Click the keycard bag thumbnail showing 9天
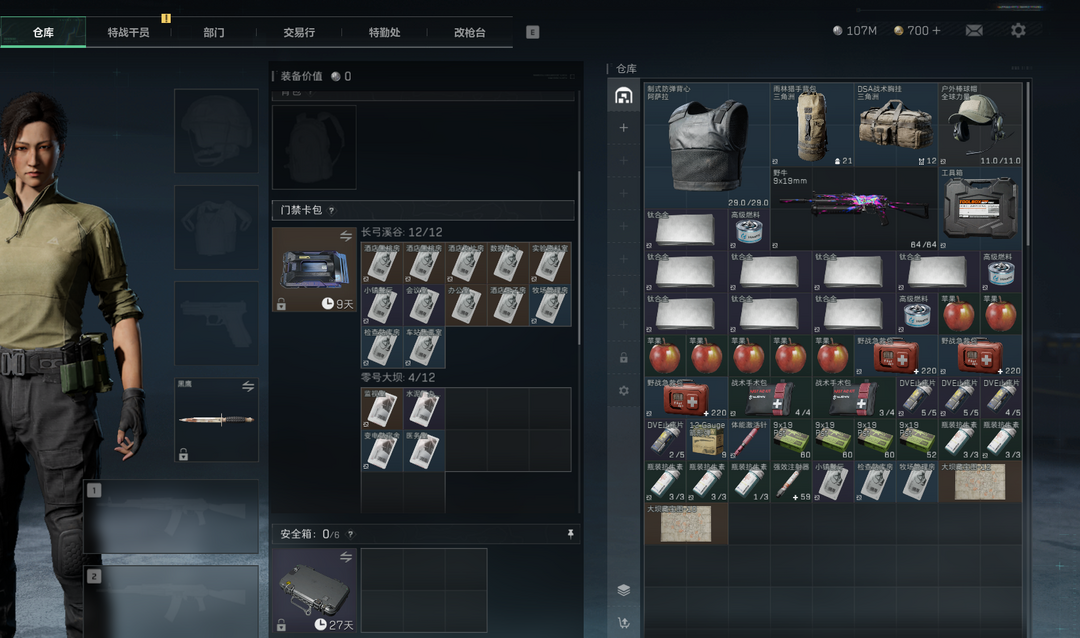The image size is (1080, 638). point(314,269)
